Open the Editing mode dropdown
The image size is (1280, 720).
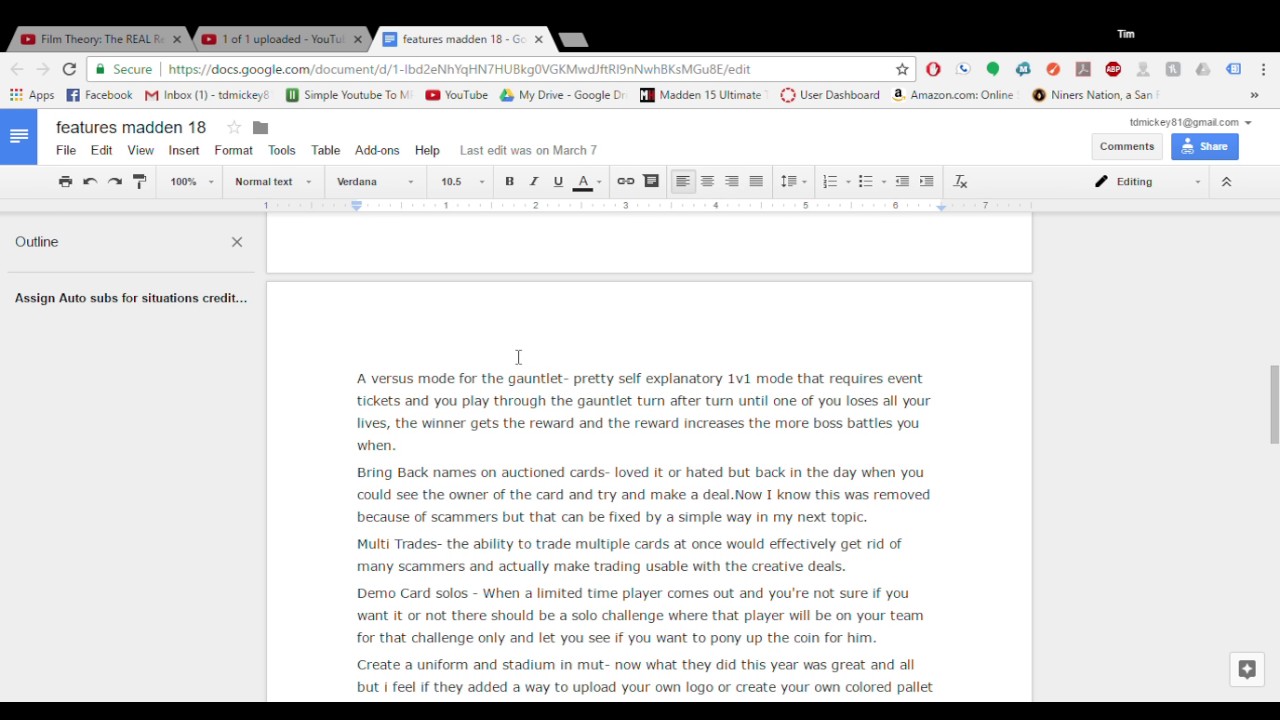(x=1148, y=181)
